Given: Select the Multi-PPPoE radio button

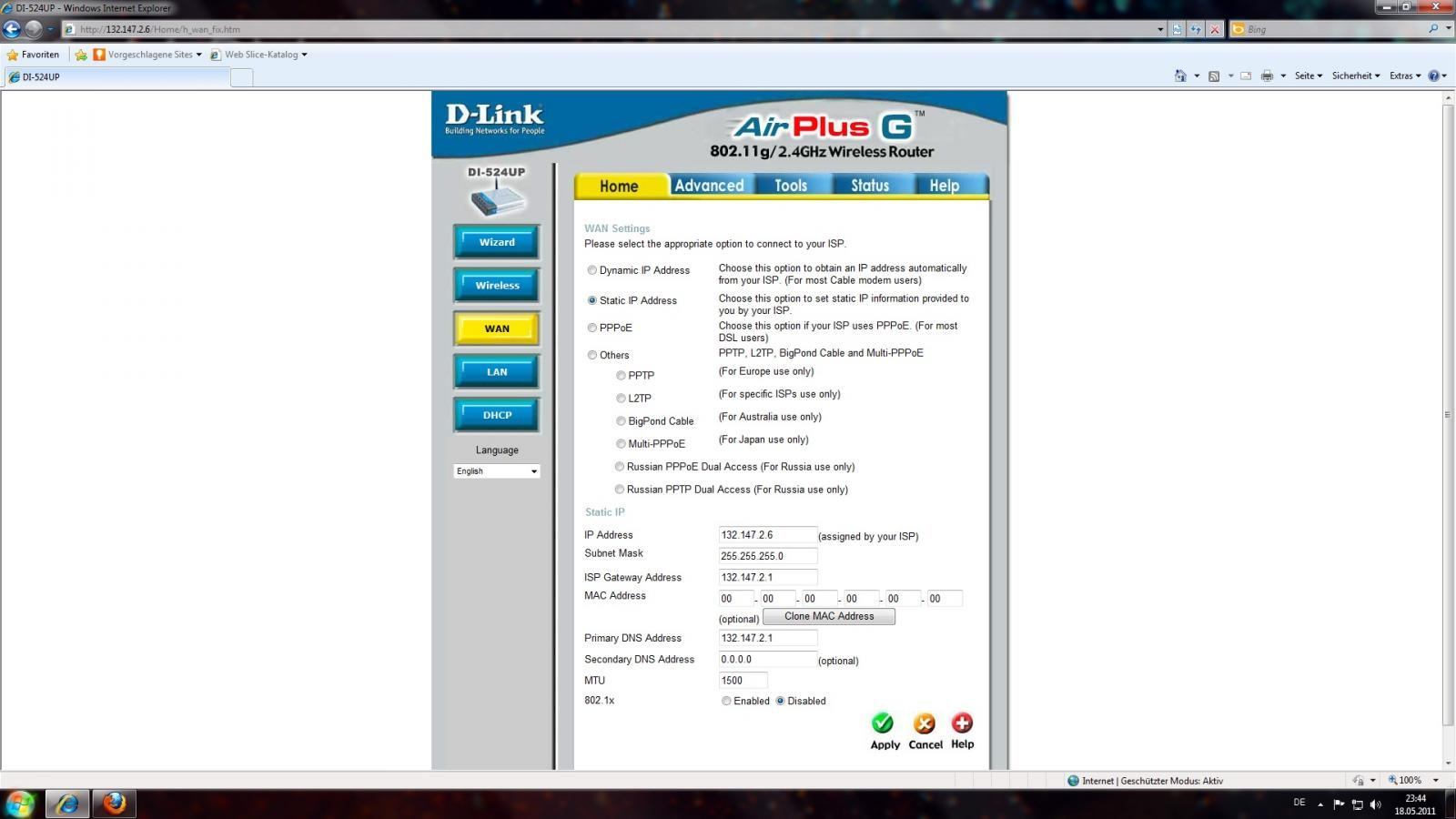Looking at the screenshot, I should (621, 443).
